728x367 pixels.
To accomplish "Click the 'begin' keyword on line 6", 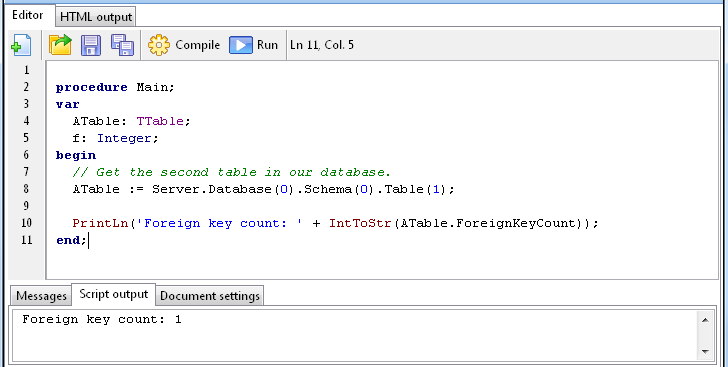I will (x=76, y=155).
